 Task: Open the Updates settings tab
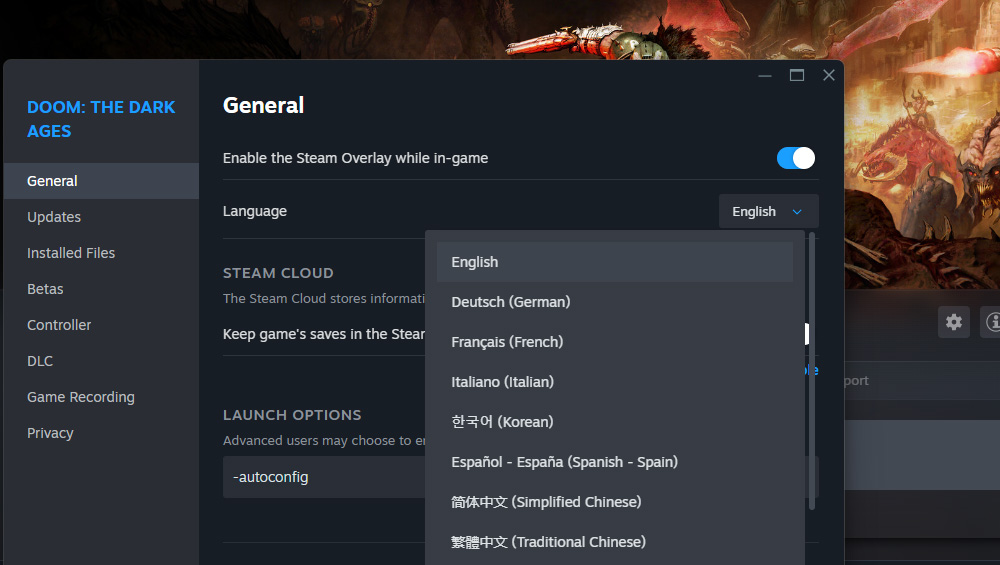click(101, 217)
